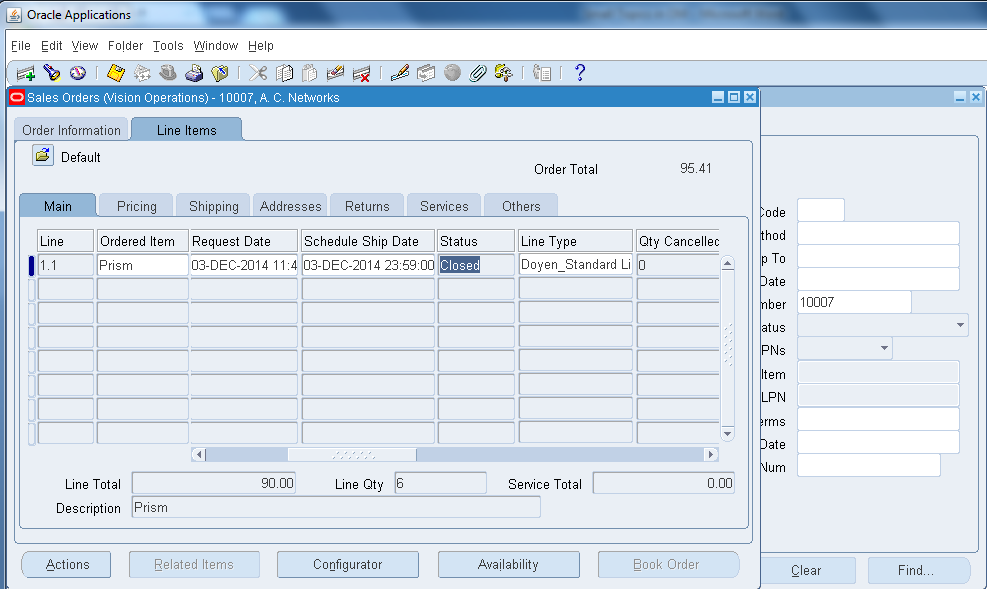Click the Switch Responsibilities hat icon
This screenshot has height=589, width=987.
(x=167, y=73)
